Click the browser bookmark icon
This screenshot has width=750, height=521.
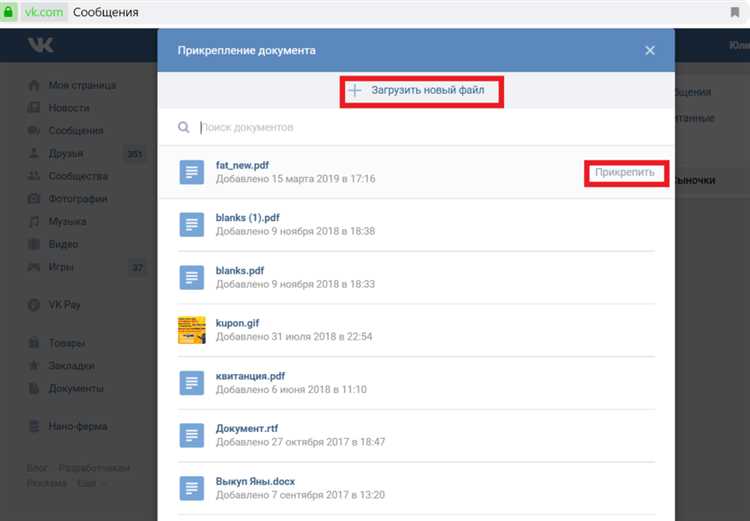(x=734, y=13)
